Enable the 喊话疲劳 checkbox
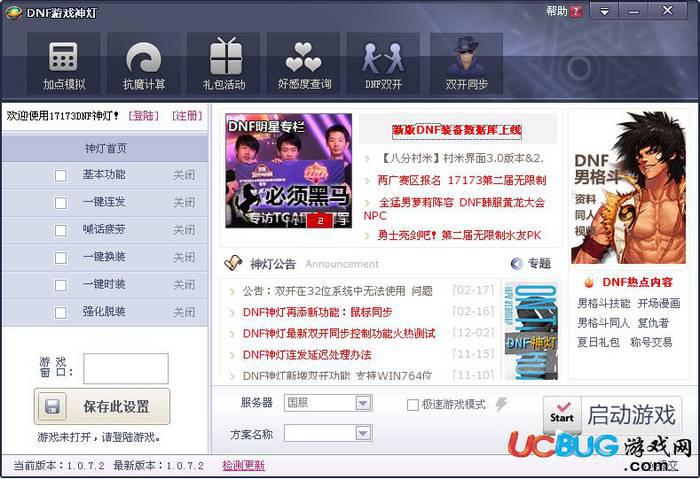 click(x=61, y=230)
